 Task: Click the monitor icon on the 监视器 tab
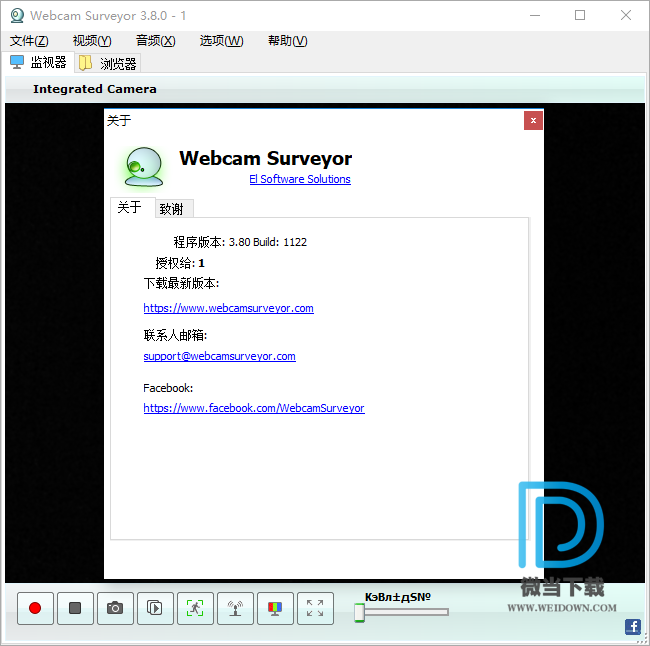[17, 62]
